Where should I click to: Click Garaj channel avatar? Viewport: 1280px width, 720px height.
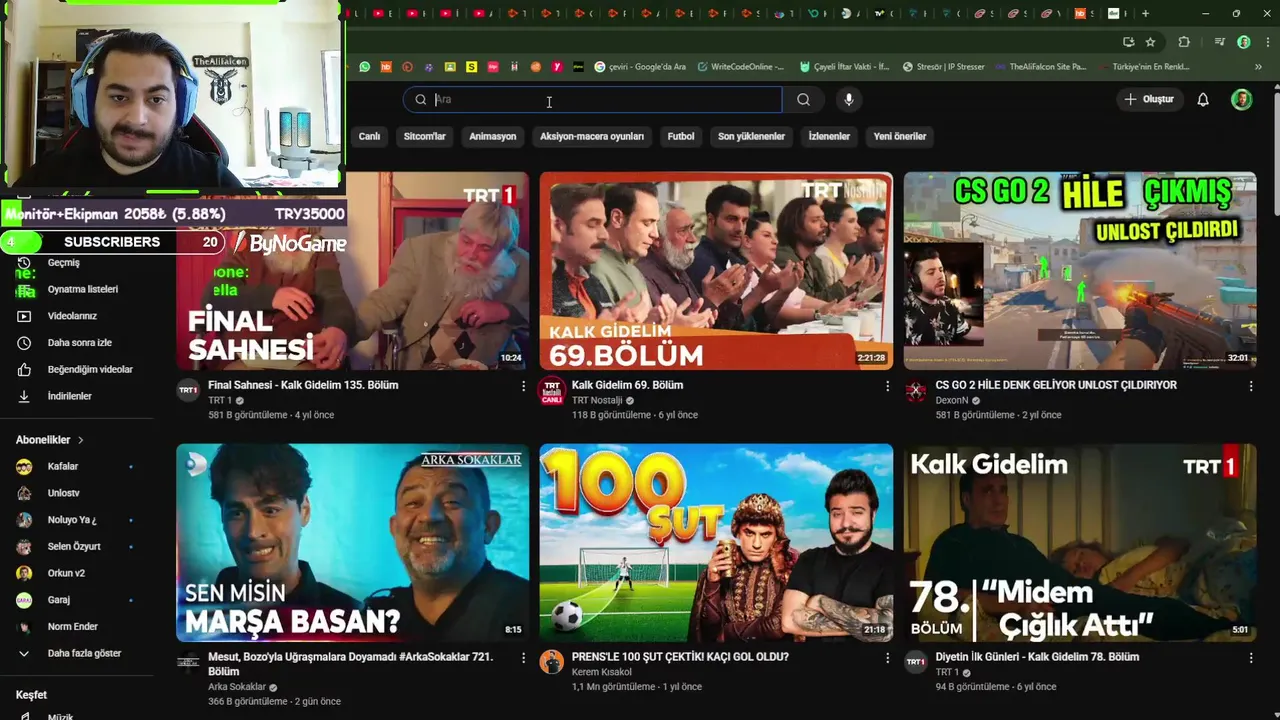click(x=24, y=600)
